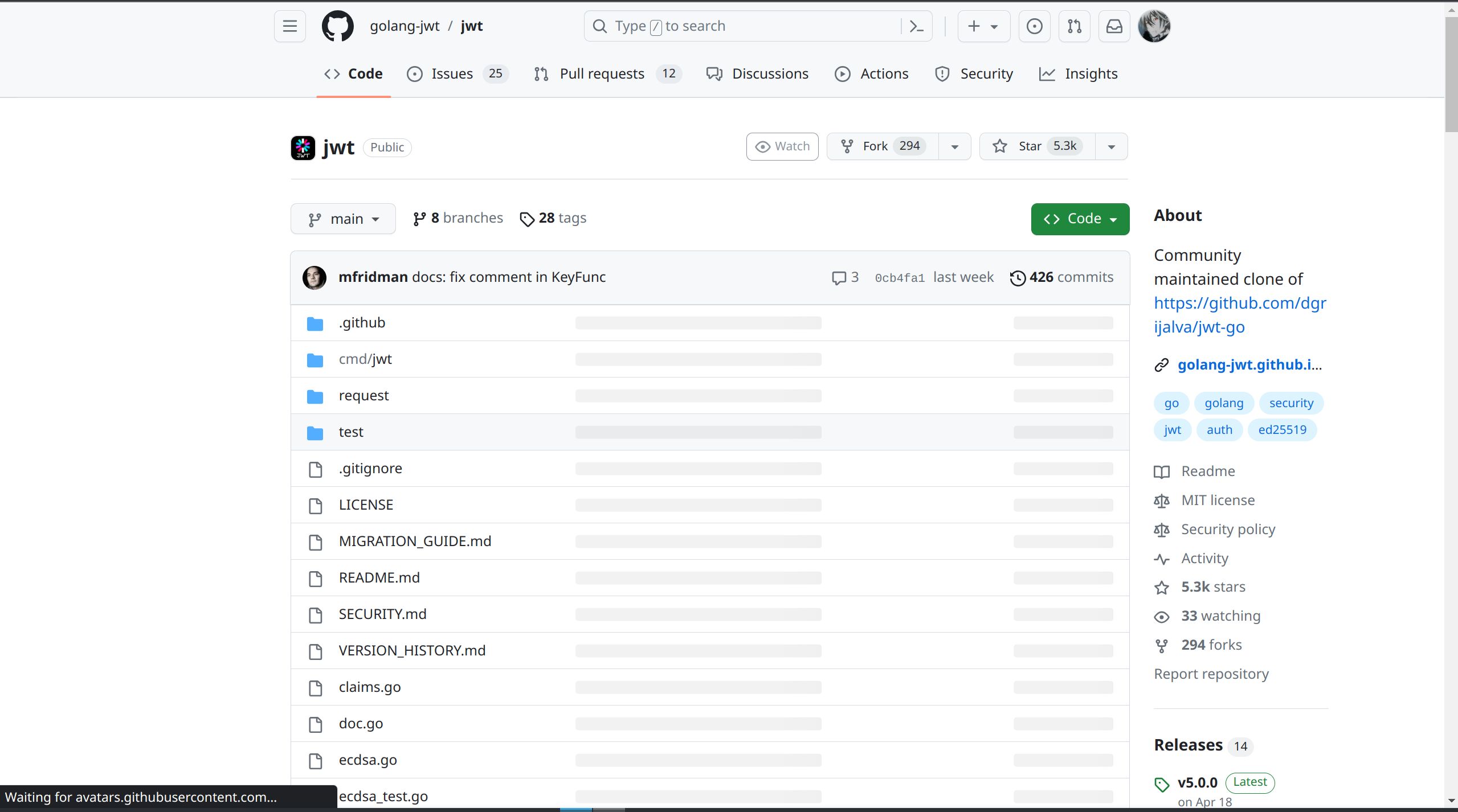Open the Issues icon in top header
The image size is (1458, 812).
pos(1034,26)
